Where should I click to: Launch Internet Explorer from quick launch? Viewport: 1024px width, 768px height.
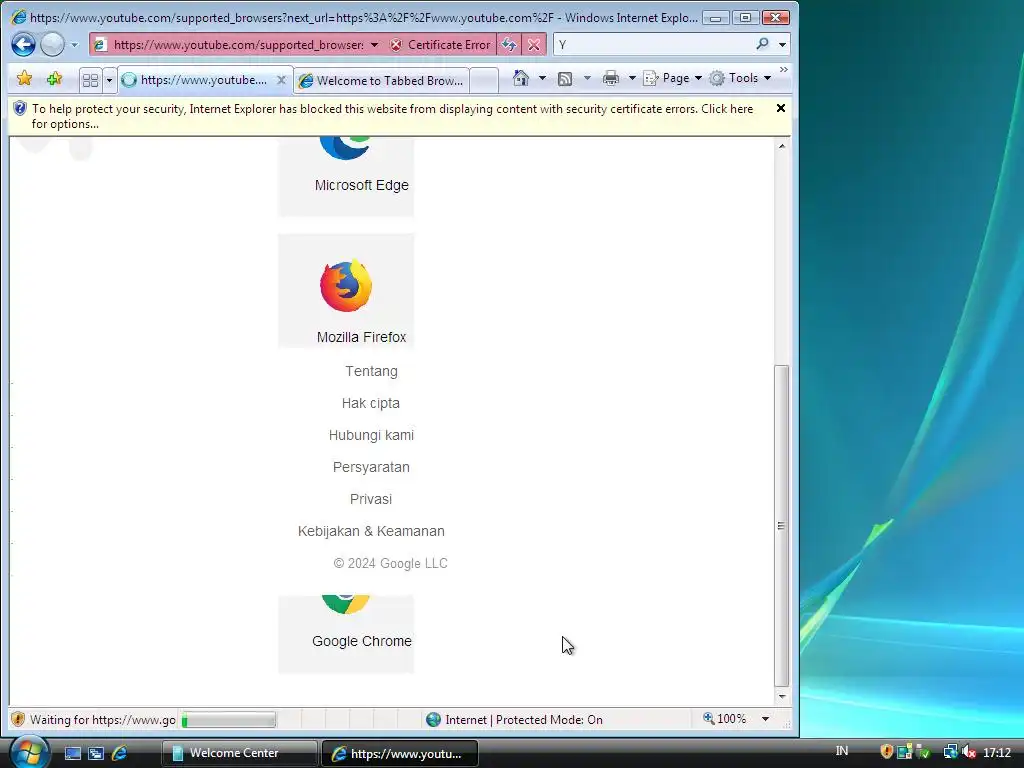120,754
